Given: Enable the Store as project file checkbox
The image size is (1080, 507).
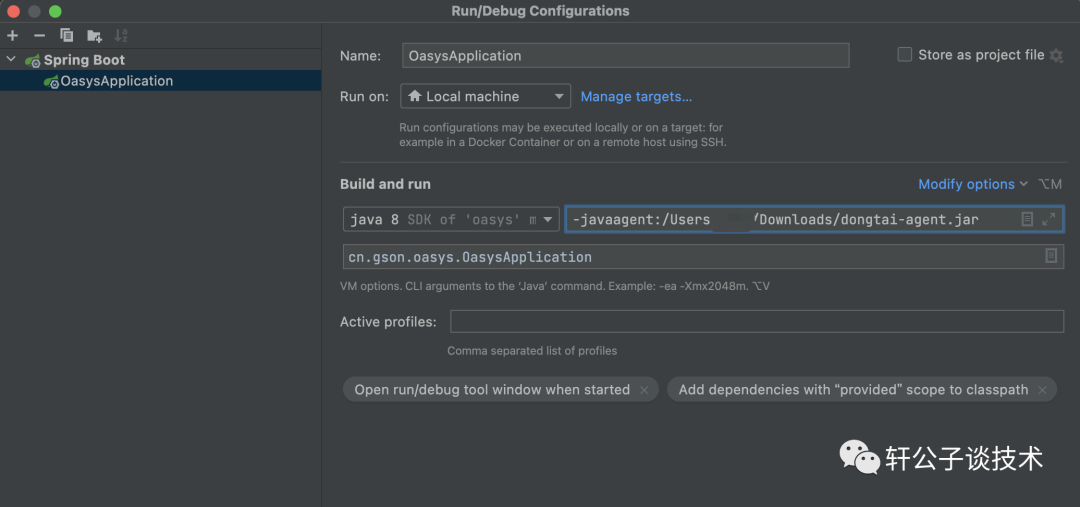Looking at the screenshot, I should coord(905,55).
